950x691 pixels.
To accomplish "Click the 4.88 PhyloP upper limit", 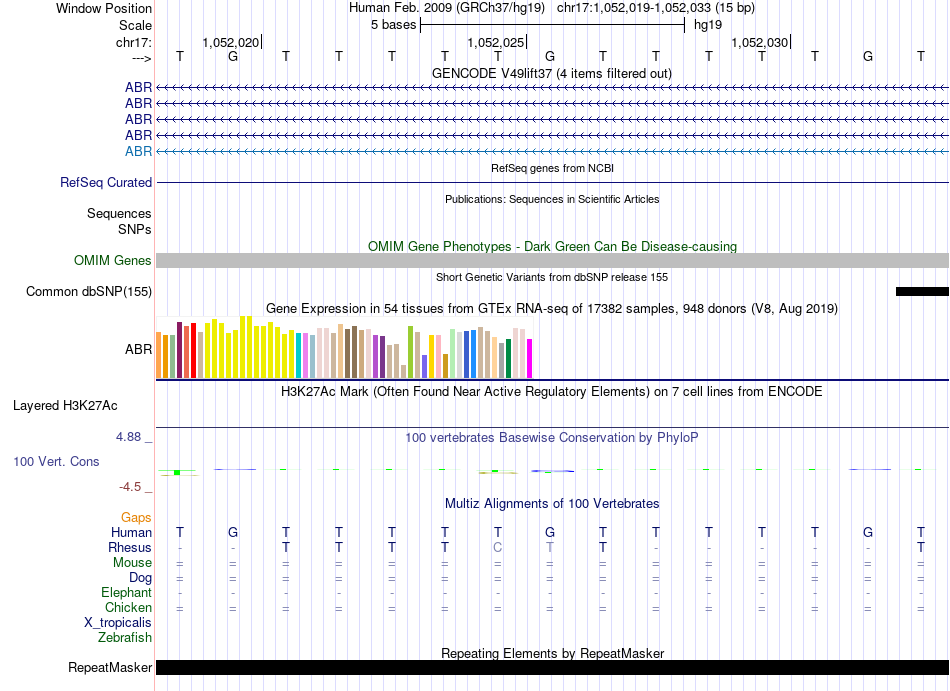I will click(x=128, y=437).
